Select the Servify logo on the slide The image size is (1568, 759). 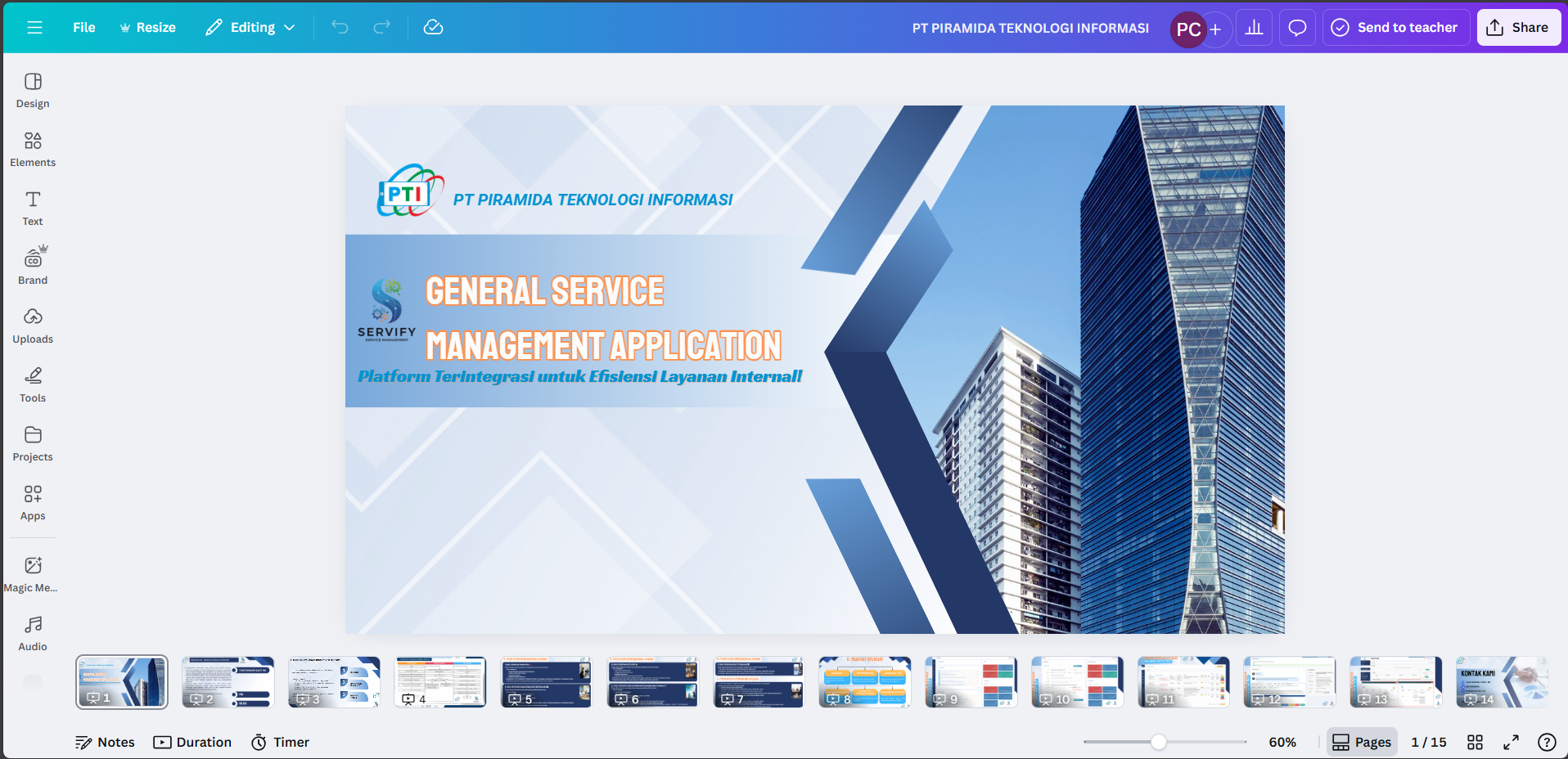[386, 310]
